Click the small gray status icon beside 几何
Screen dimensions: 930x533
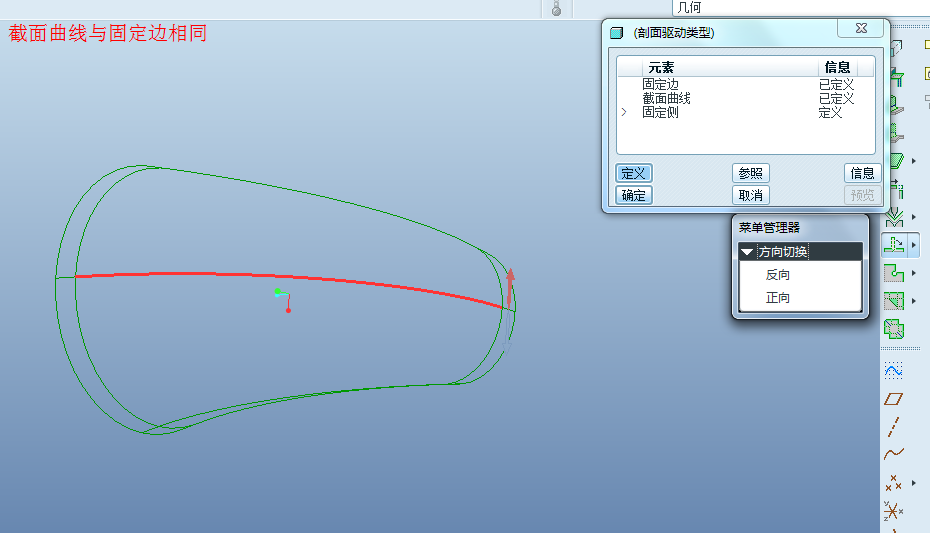coord(556,8)
